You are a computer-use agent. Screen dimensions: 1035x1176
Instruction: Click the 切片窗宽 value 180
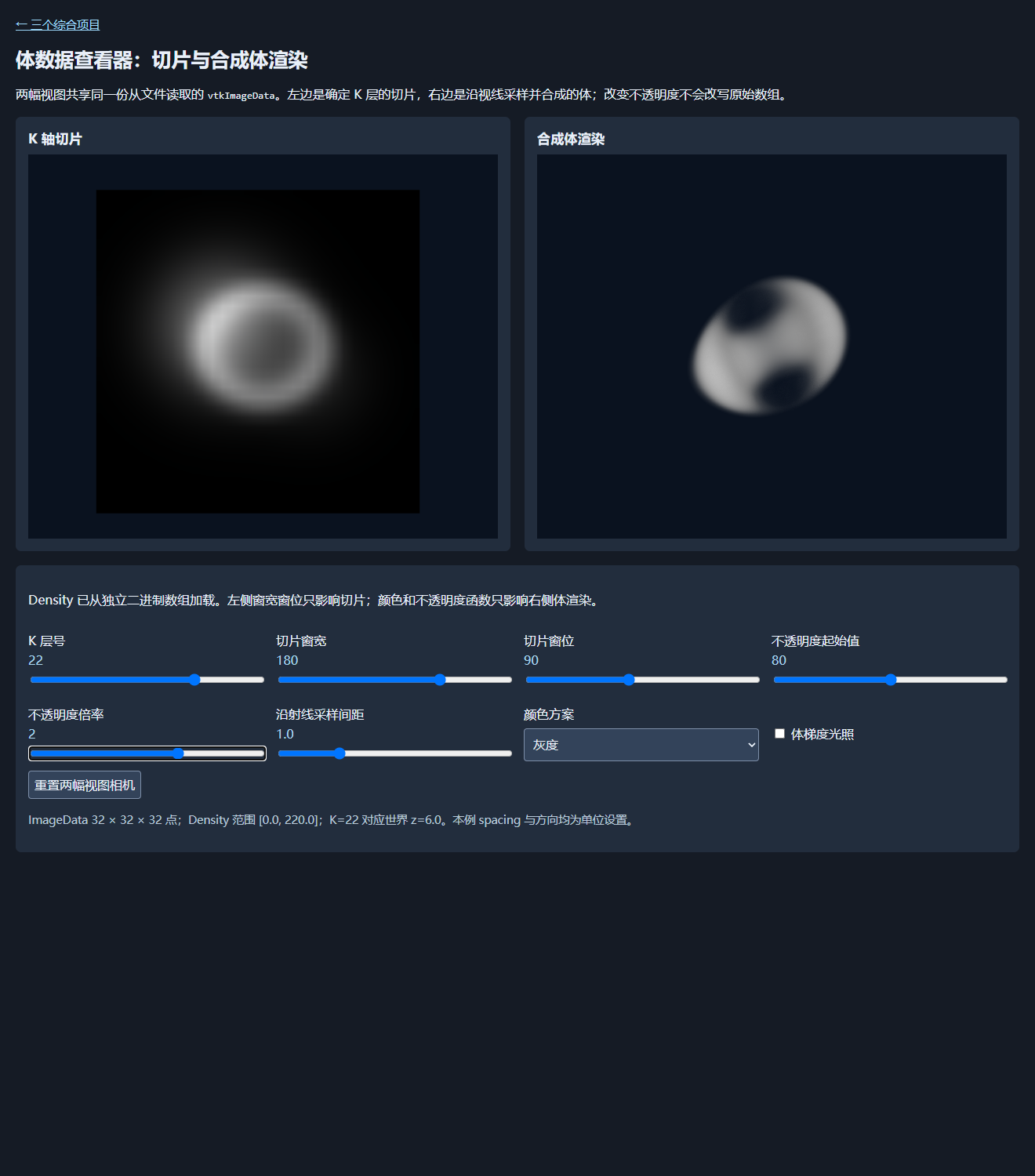[x=287, y=660]
